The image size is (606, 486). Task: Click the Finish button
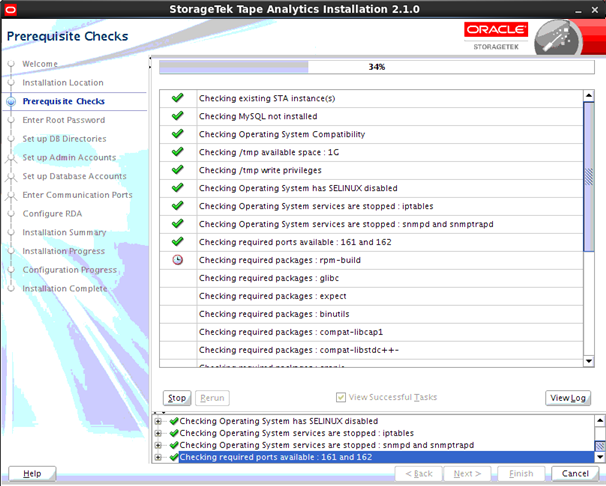point(521,474)
